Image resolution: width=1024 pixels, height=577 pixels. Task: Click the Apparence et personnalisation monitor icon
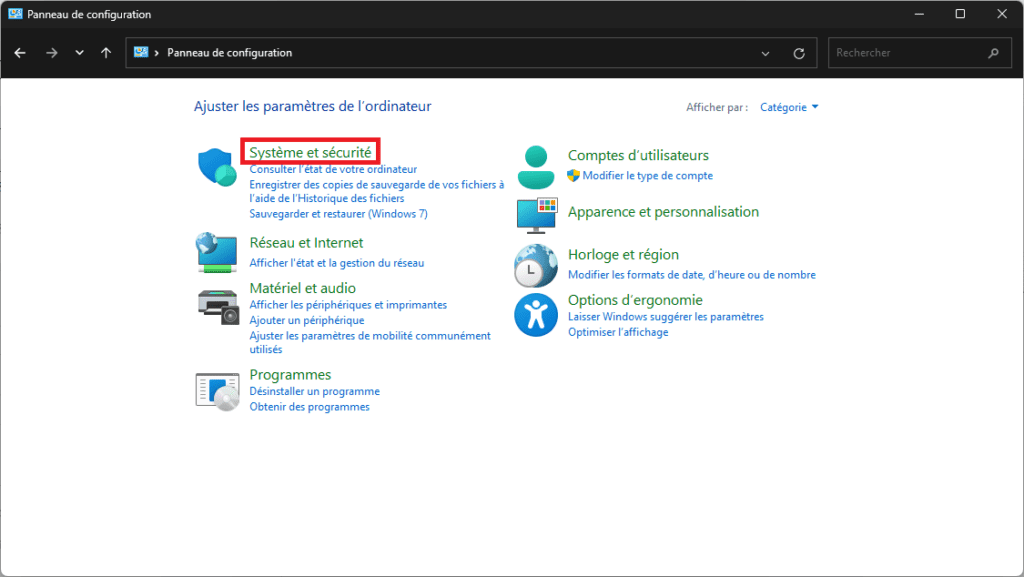tap(536, 215)
